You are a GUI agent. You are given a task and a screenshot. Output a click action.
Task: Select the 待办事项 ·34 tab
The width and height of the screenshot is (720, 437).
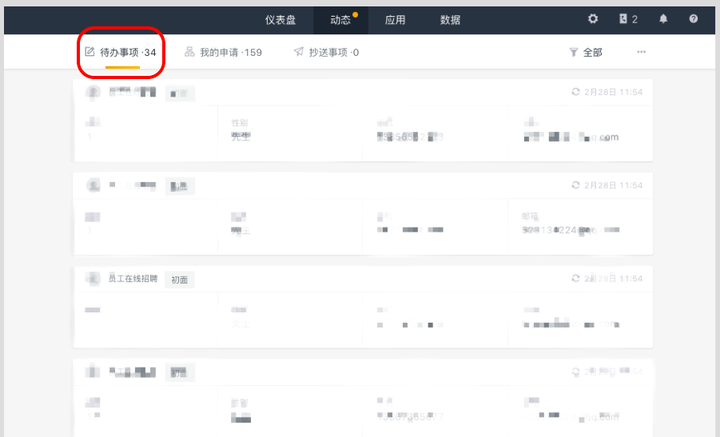click(121, 52)
